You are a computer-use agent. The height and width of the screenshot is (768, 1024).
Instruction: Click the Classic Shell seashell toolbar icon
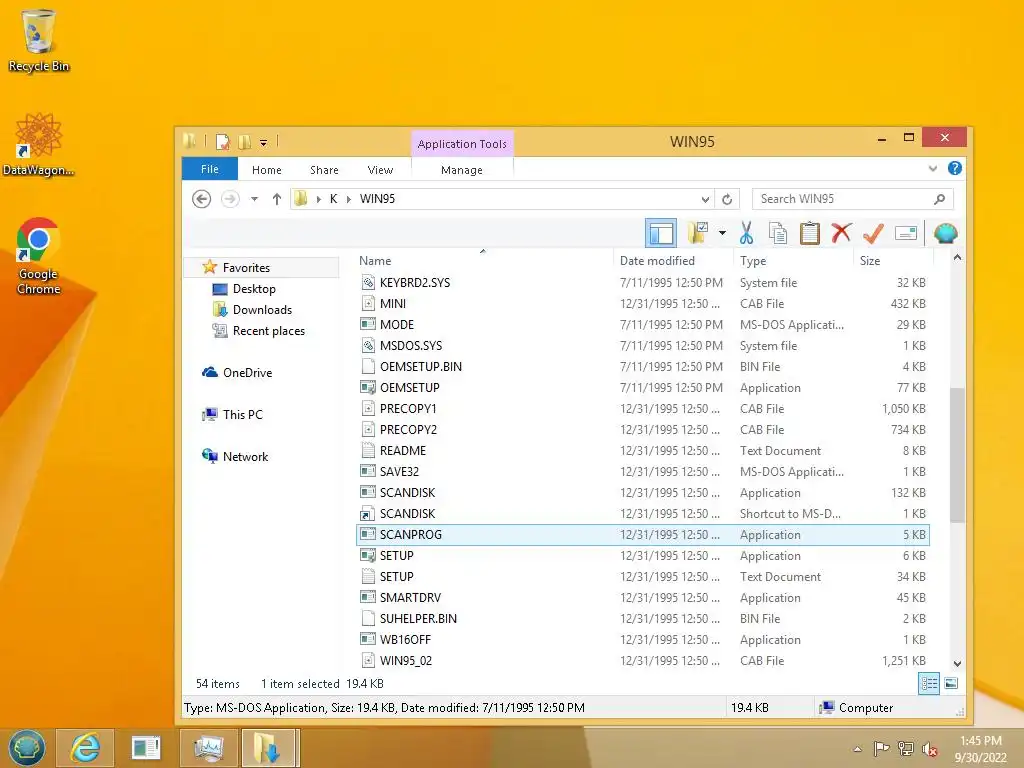(x=945, y=232)
